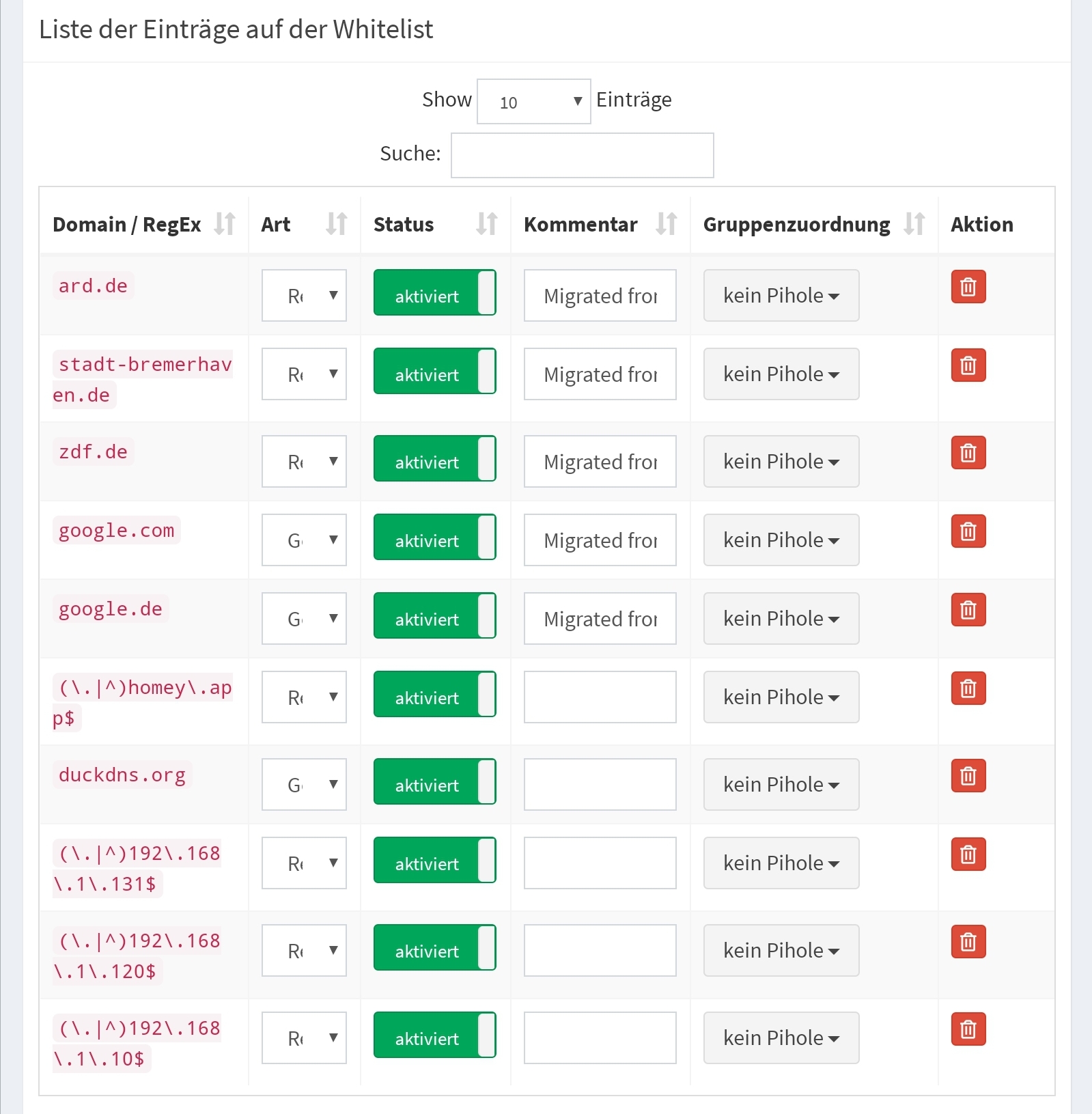This screenshot has height=1114, width=1092.
Task: Deactivate the duckdns.org status switch
Action: [434, 782]
